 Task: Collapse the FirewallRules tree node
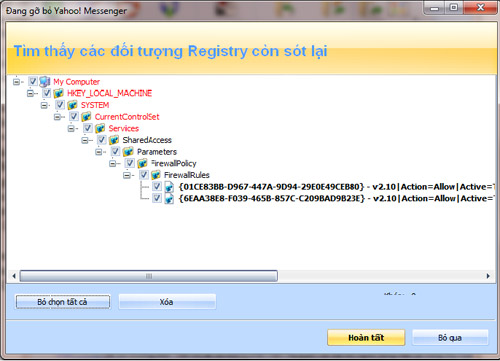click(x=127, y=175)
